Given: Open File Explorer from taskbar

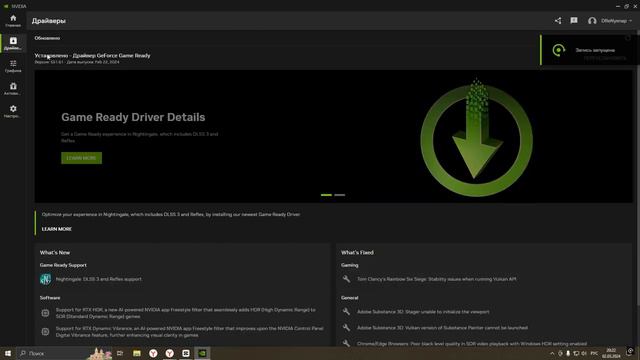Looking at the screenshot, I should (137, 353).
